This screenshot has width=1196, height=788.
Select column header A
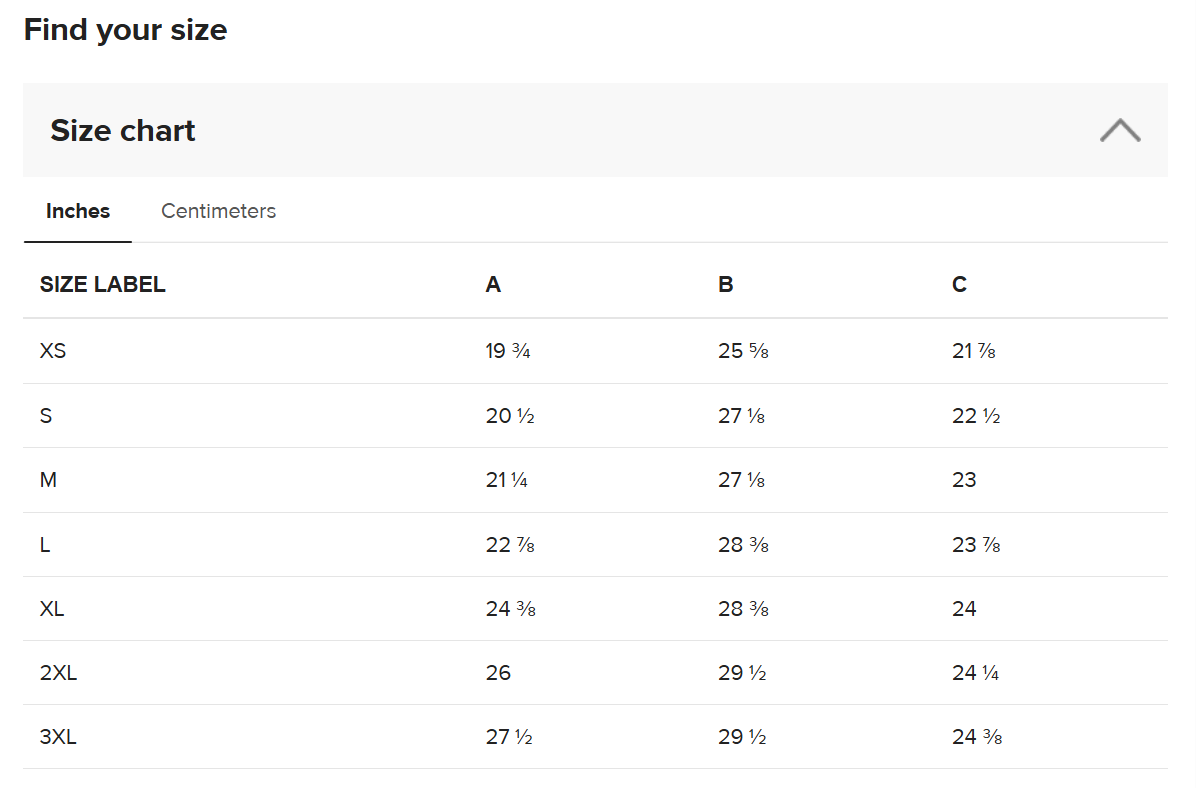[493, 285]
